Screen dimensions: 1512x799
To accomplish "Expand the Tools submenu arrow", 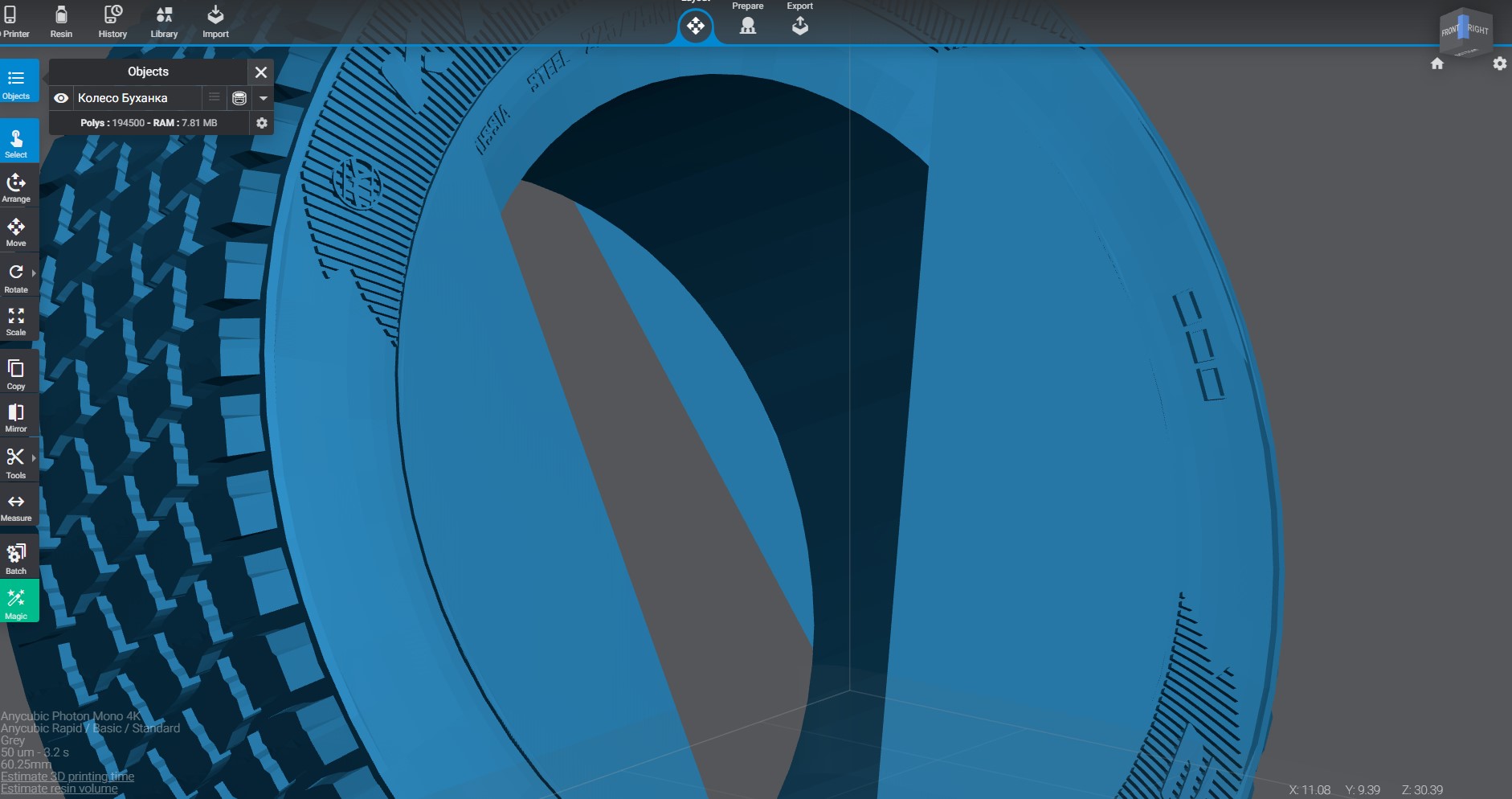I will tap(34, 457).
